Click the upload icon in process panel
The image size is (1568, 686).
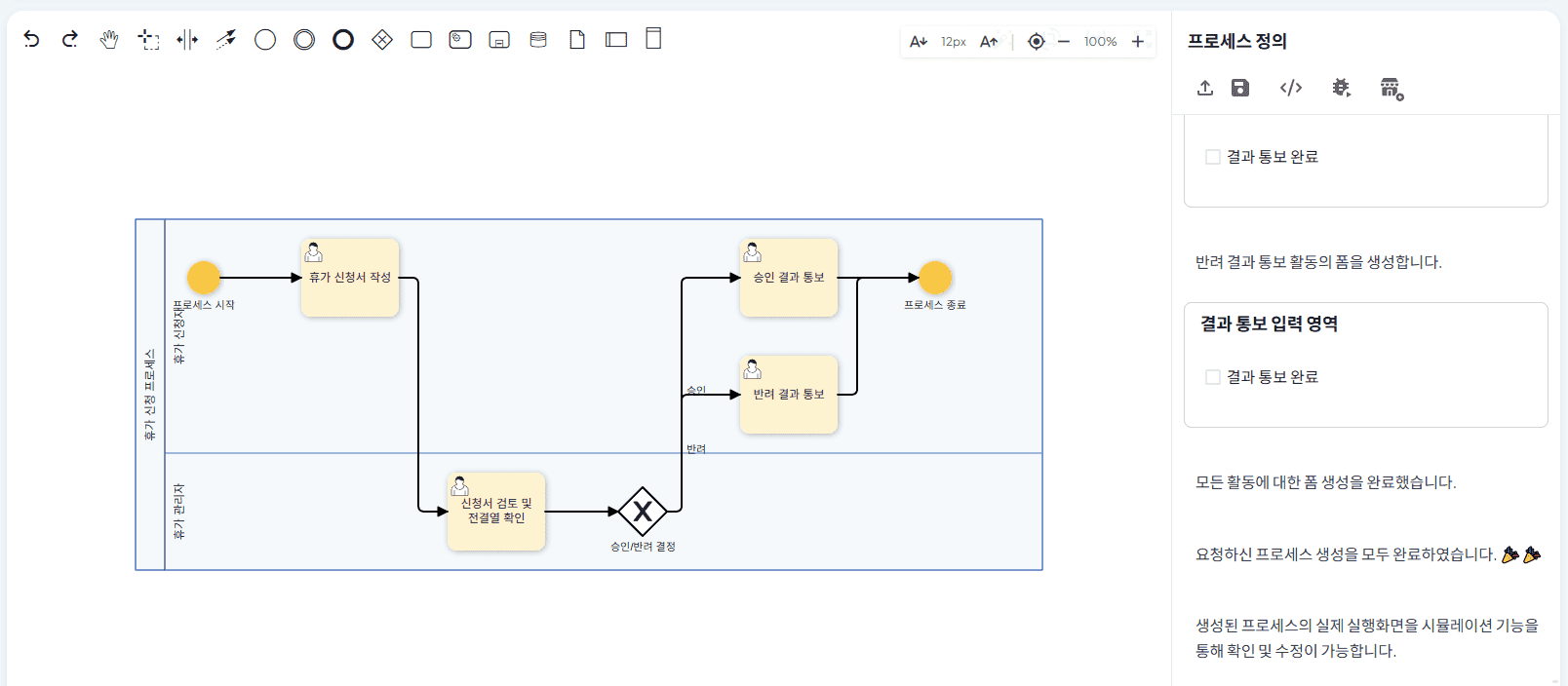tap(1205, 88)
